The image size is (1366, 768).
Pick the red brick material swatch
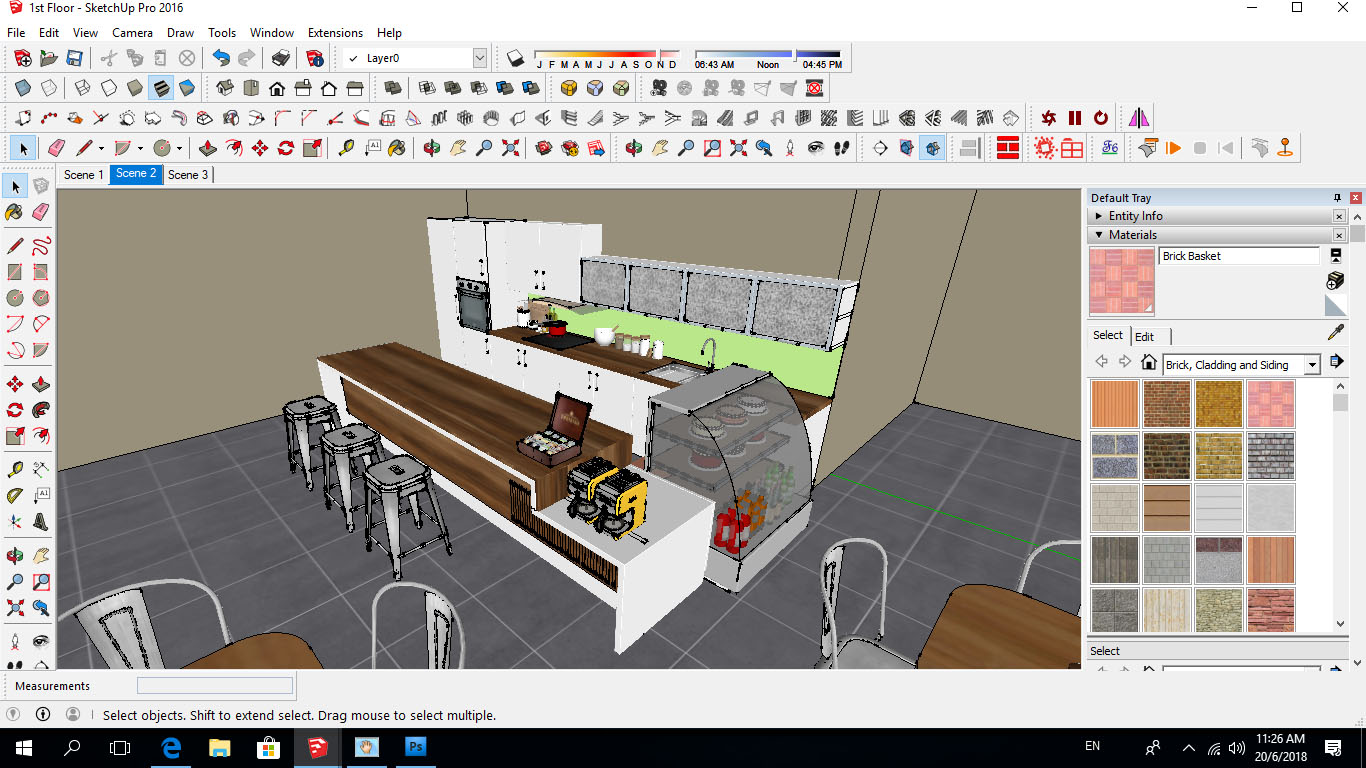[x=1167, y=404]
